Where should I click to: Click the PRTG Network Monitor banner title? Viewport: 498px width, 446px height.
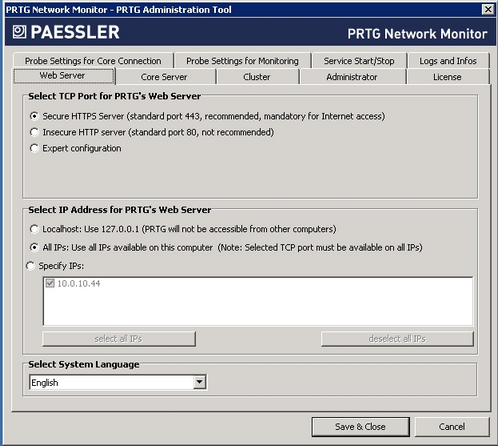click(x=417, y=34)
